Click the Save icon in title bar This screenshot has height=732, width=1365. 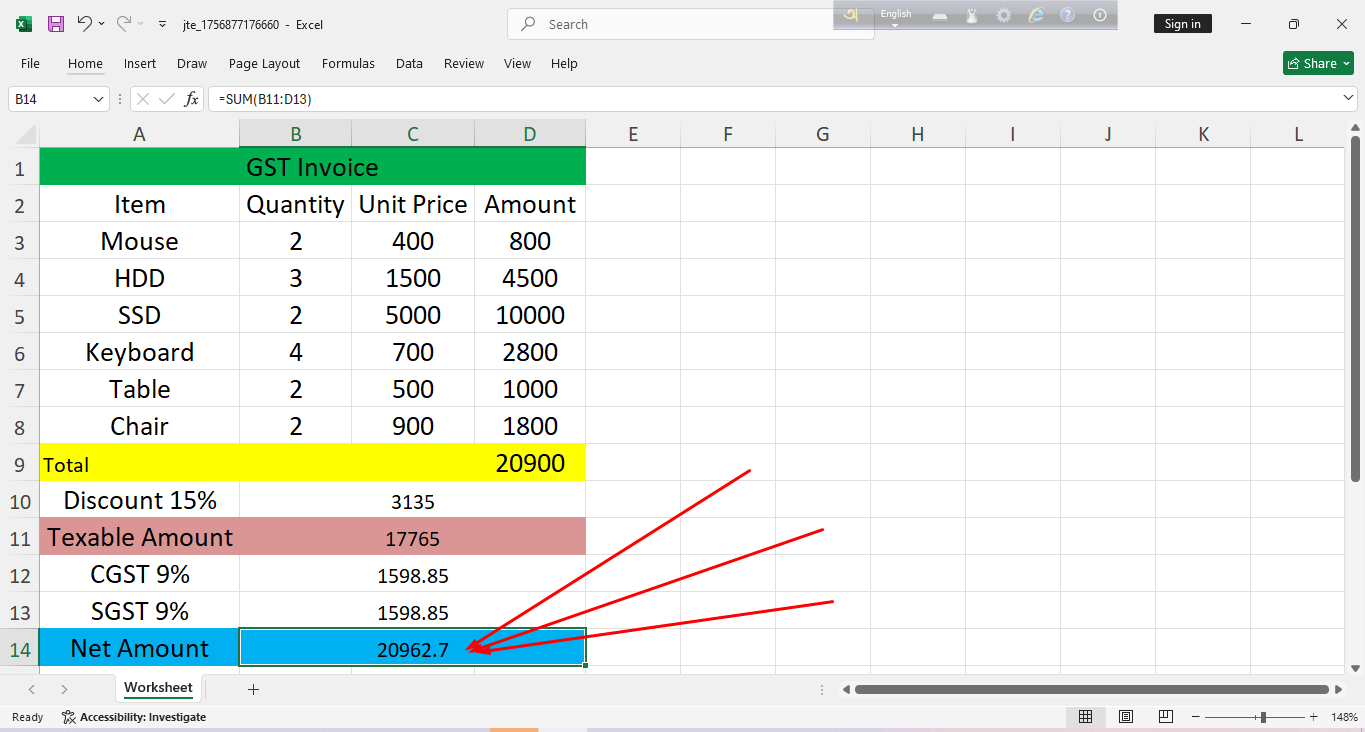56,24
